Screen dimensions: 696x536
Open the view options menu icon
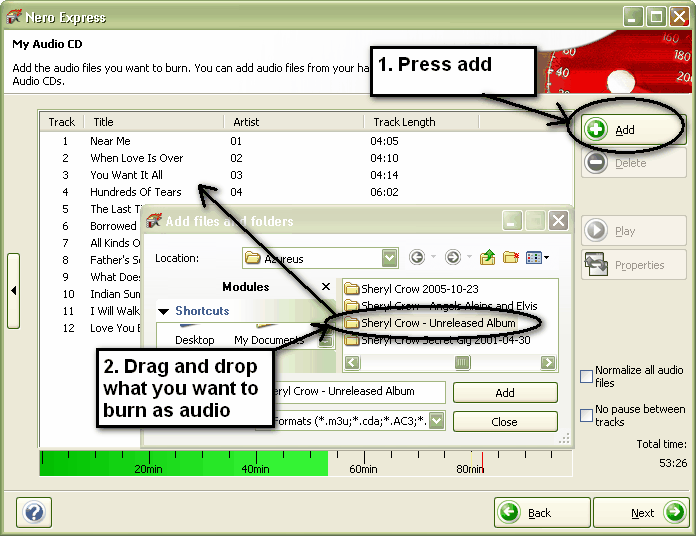(537, 257)
